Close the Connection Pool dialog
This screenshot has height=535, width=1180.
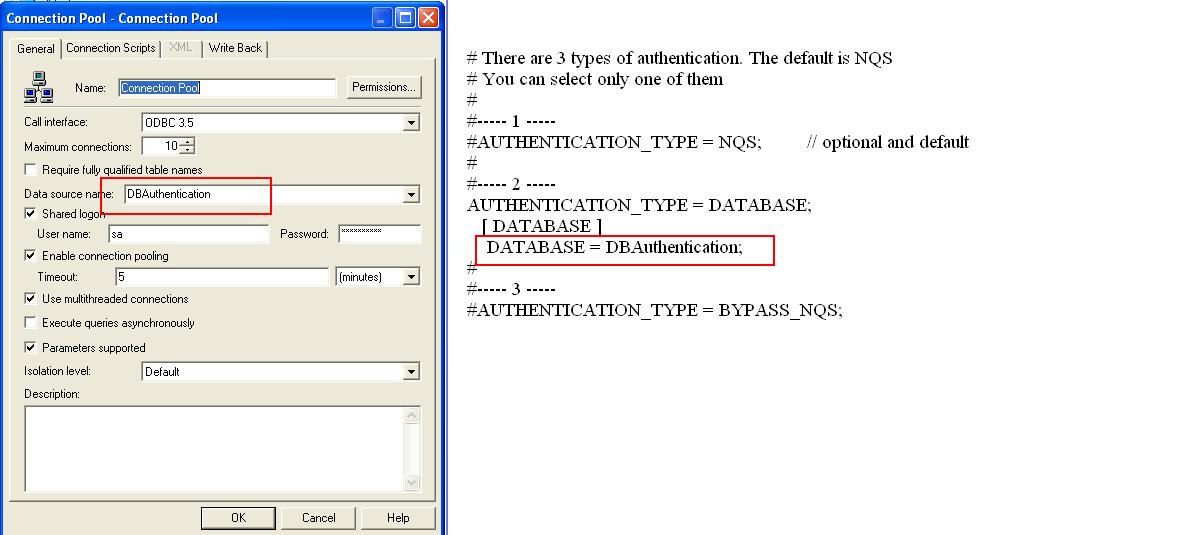click(x=428, y=17)
